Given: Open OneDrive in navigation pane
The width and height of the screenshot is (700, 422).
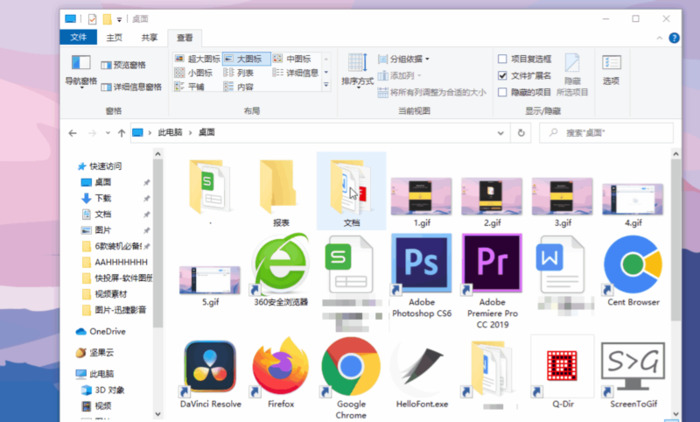Looking at the screenshot, I should (101, 331).
